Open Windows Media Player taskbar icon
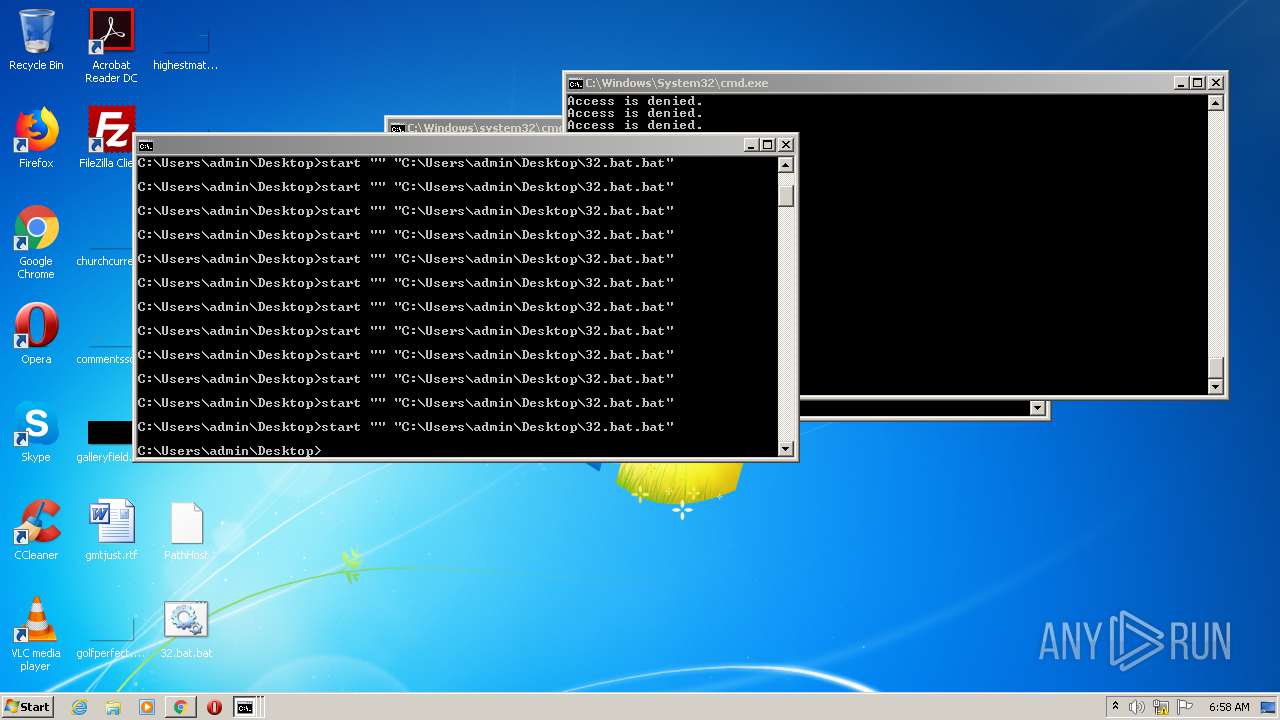Viewport: 1280px width, 720px height. point(147,707)
